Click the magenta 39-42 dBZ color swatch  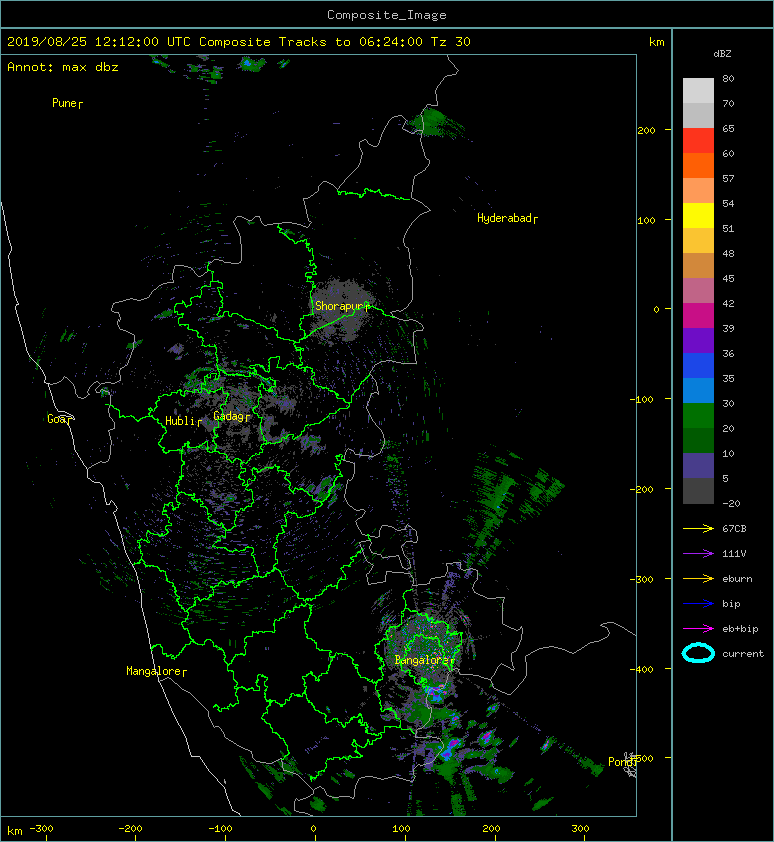[x=698, y=315]
